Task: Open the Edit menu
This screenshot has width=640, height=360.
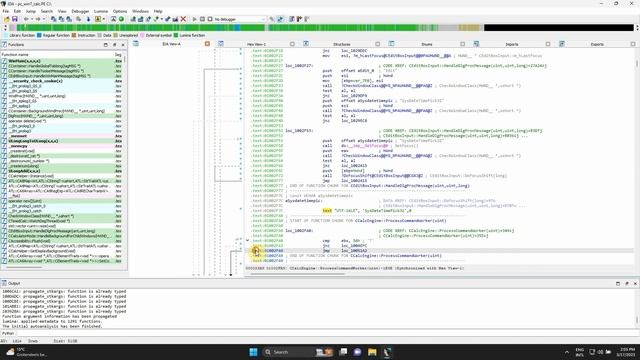Action: tap(17, 11)
